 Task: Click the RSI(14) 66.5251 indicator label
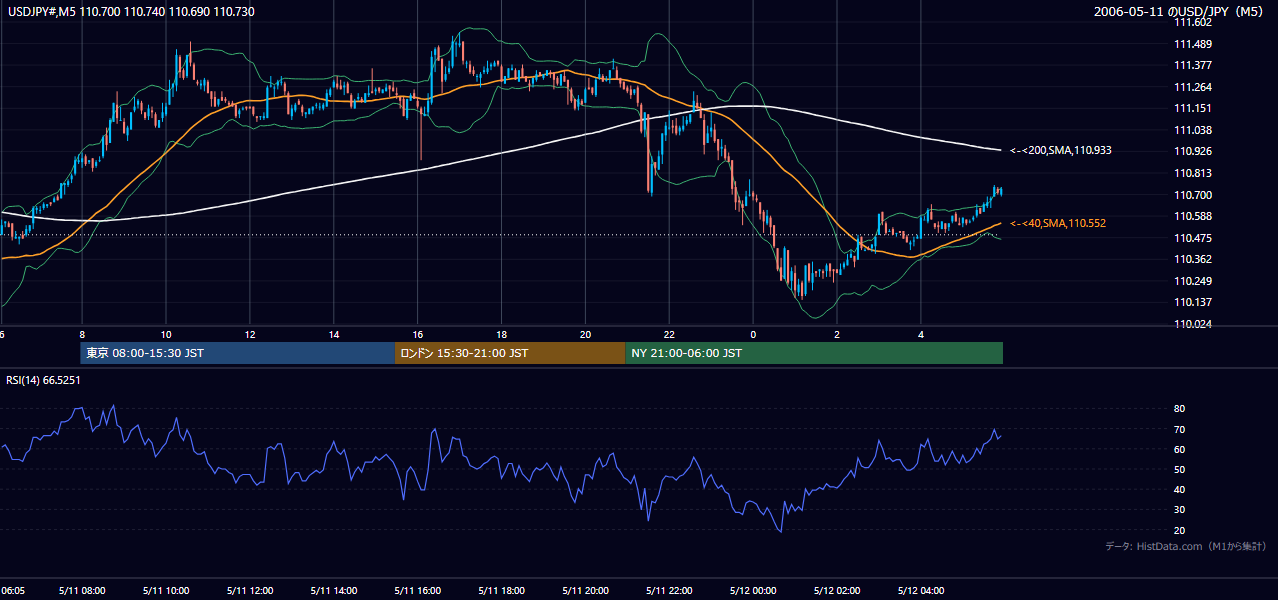pyautogui.click(x=43, y=380)
